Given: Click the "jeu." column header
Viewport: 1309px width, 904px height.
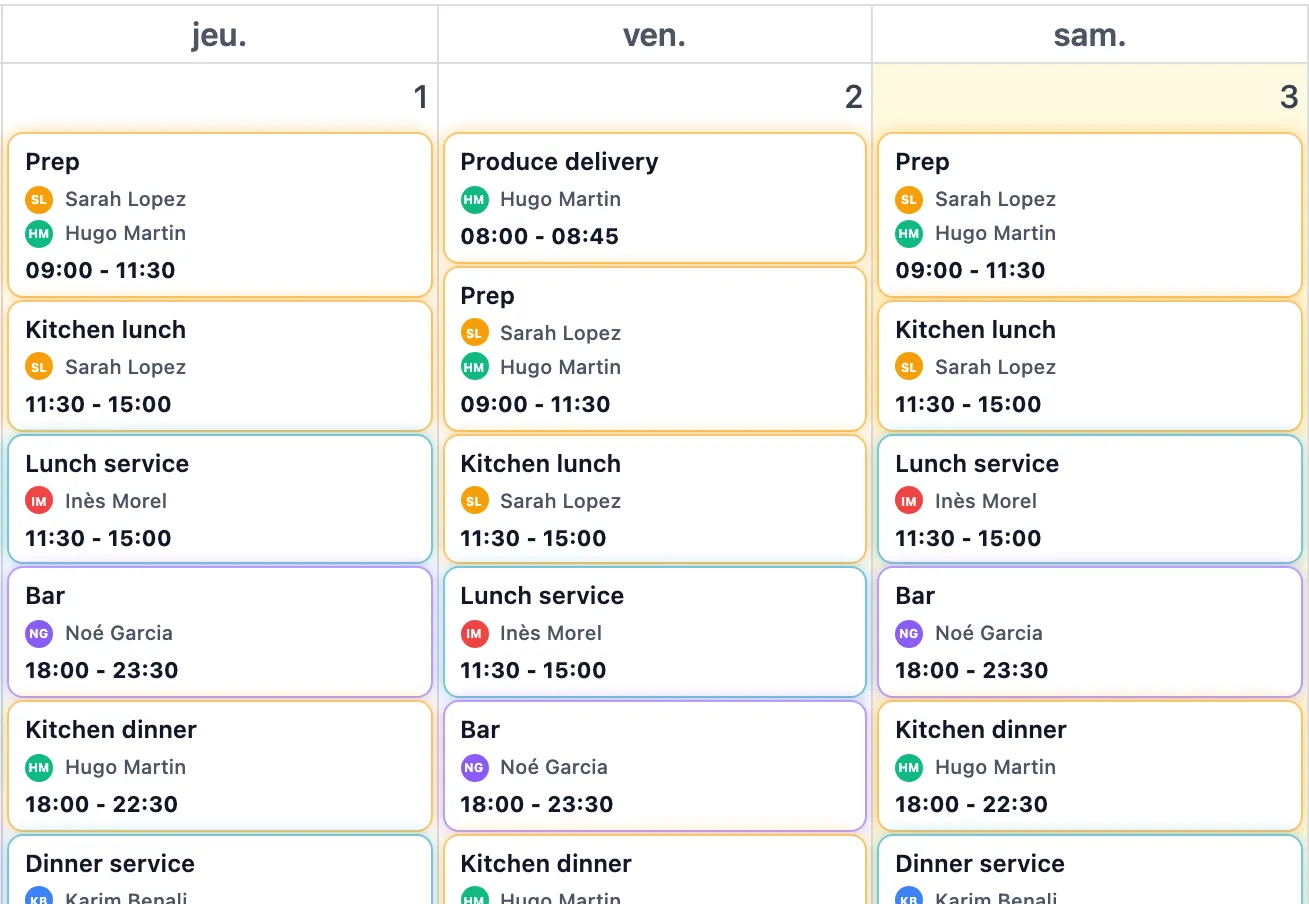Looking at the screenshot, I should 219,36.
